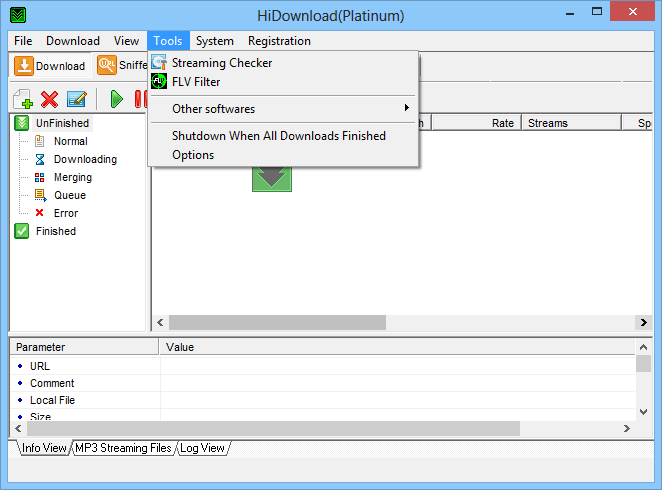This screenshot has width=662, height=490.
Task: Choose Streaming Checker from Tools menu
Action: [283, 62]
